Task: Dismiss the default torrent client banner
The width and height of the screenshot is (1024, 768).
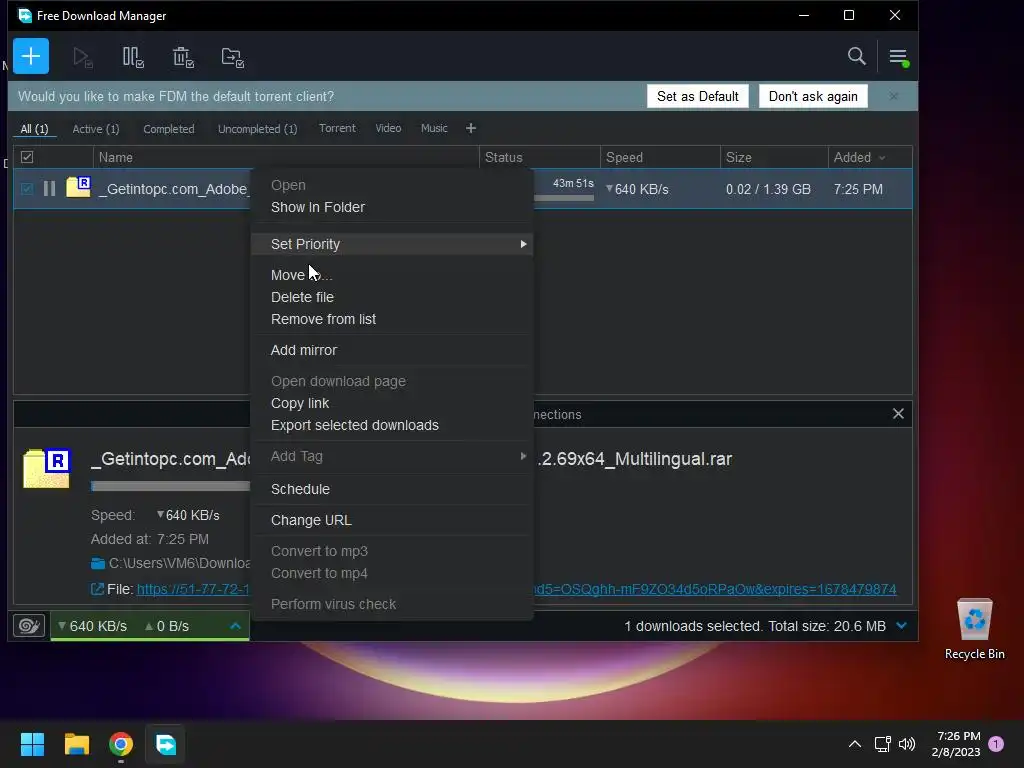Action: (x=893, y=97)
